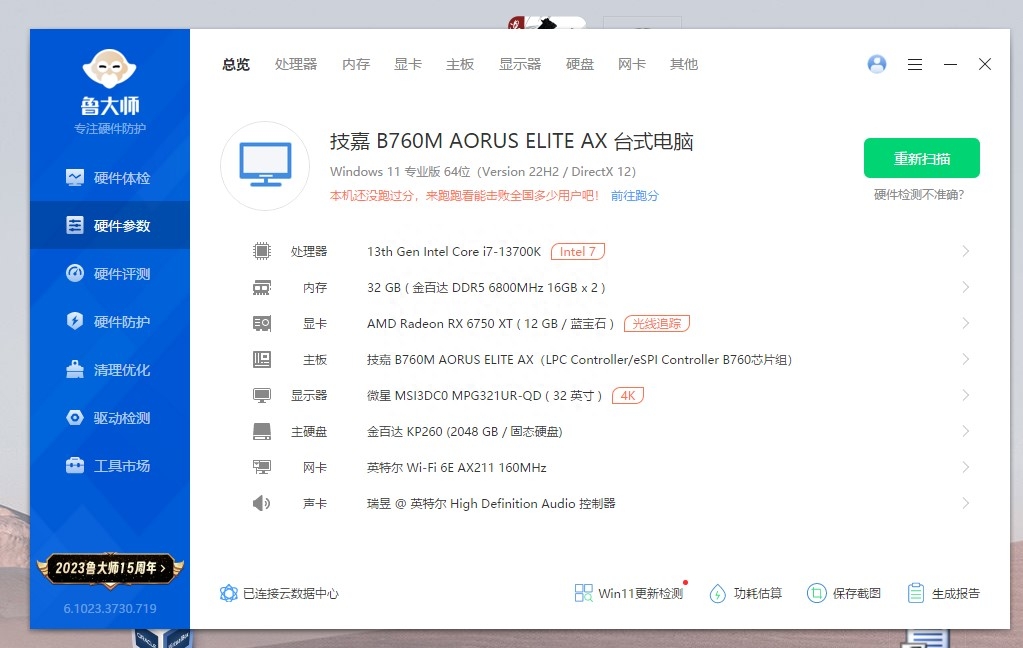Expand the 主板 row chevron
The image size is (1023, 648).
click(966, 359)
